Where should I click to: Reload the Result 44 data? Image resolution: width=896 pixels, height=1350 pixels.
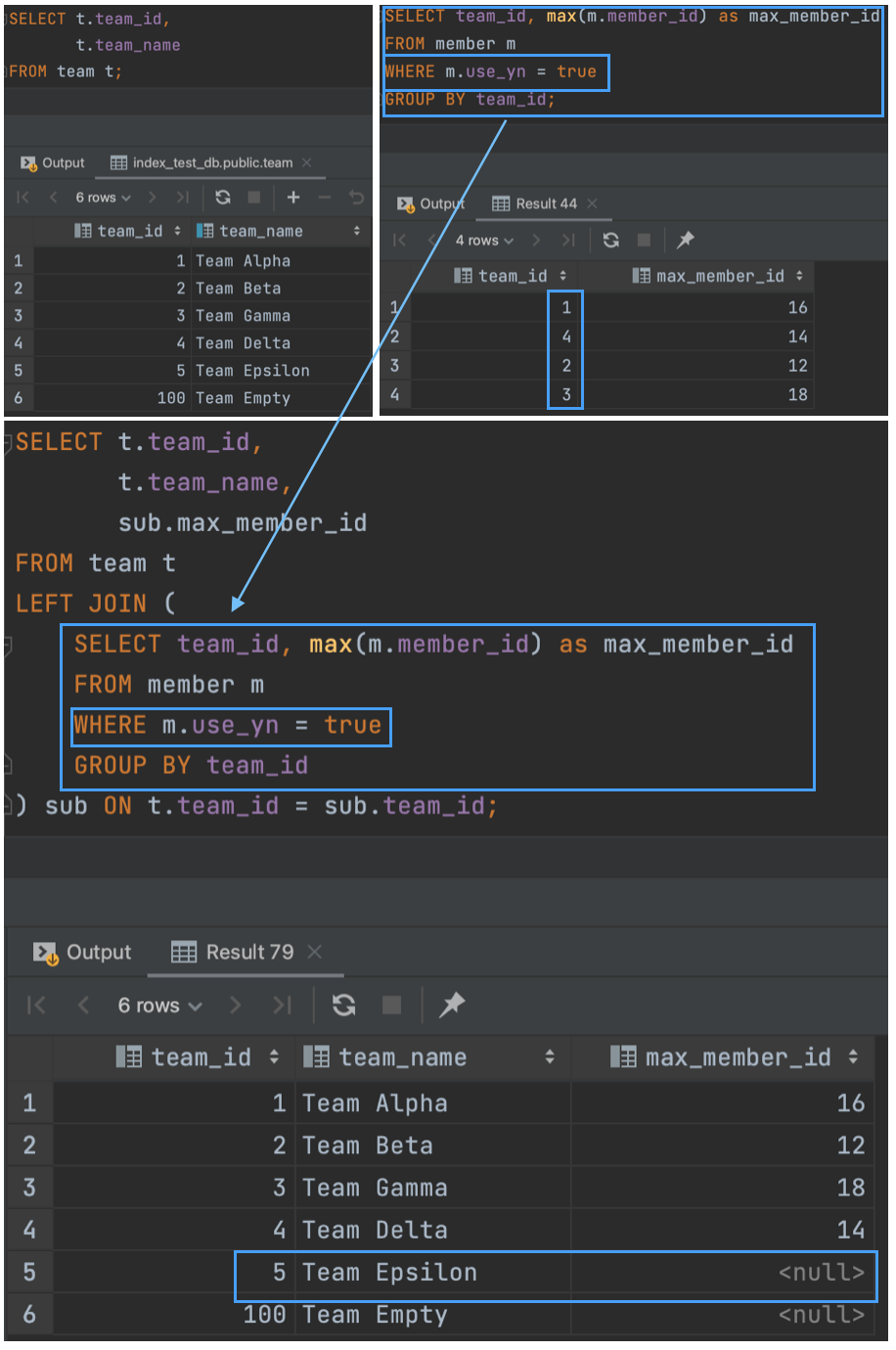[611, 240]
